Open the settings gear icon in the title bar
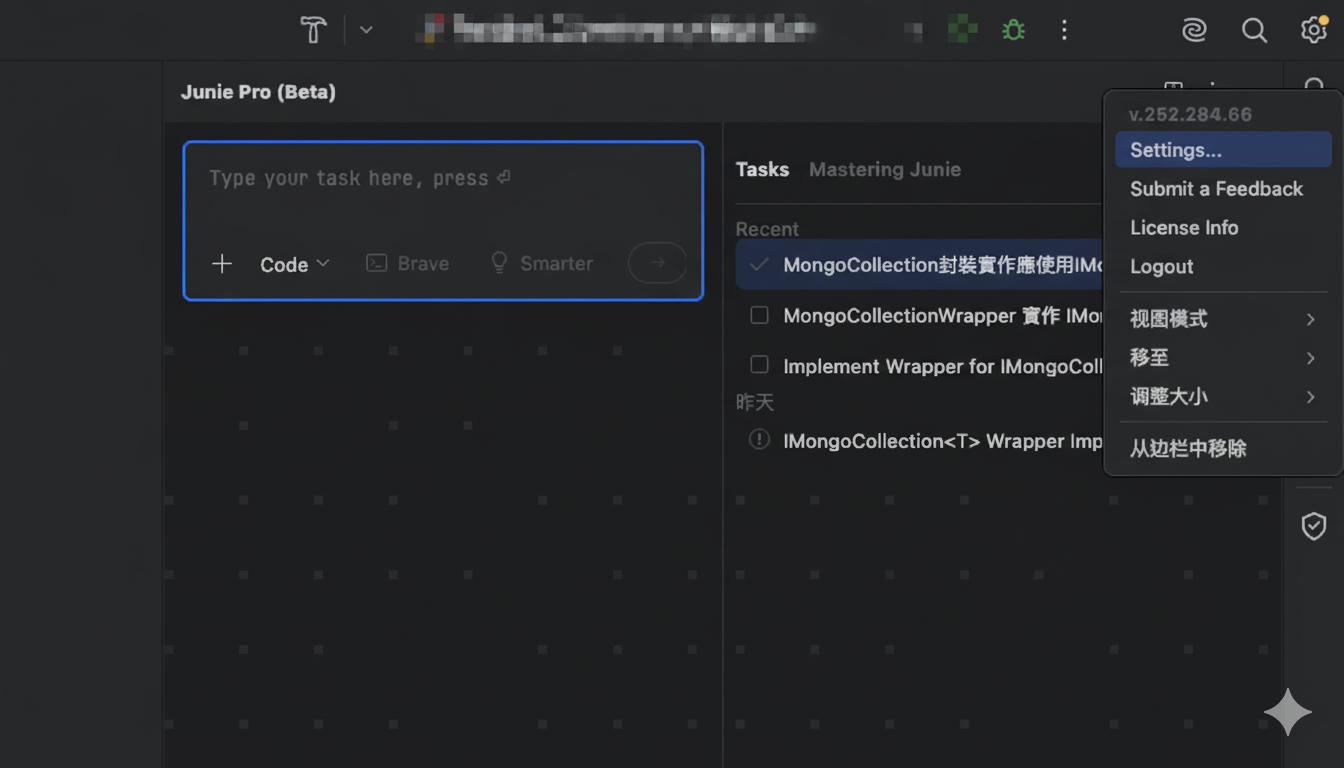Image resolution: width=1344 pixels, height=768 pixels. 1313,30
